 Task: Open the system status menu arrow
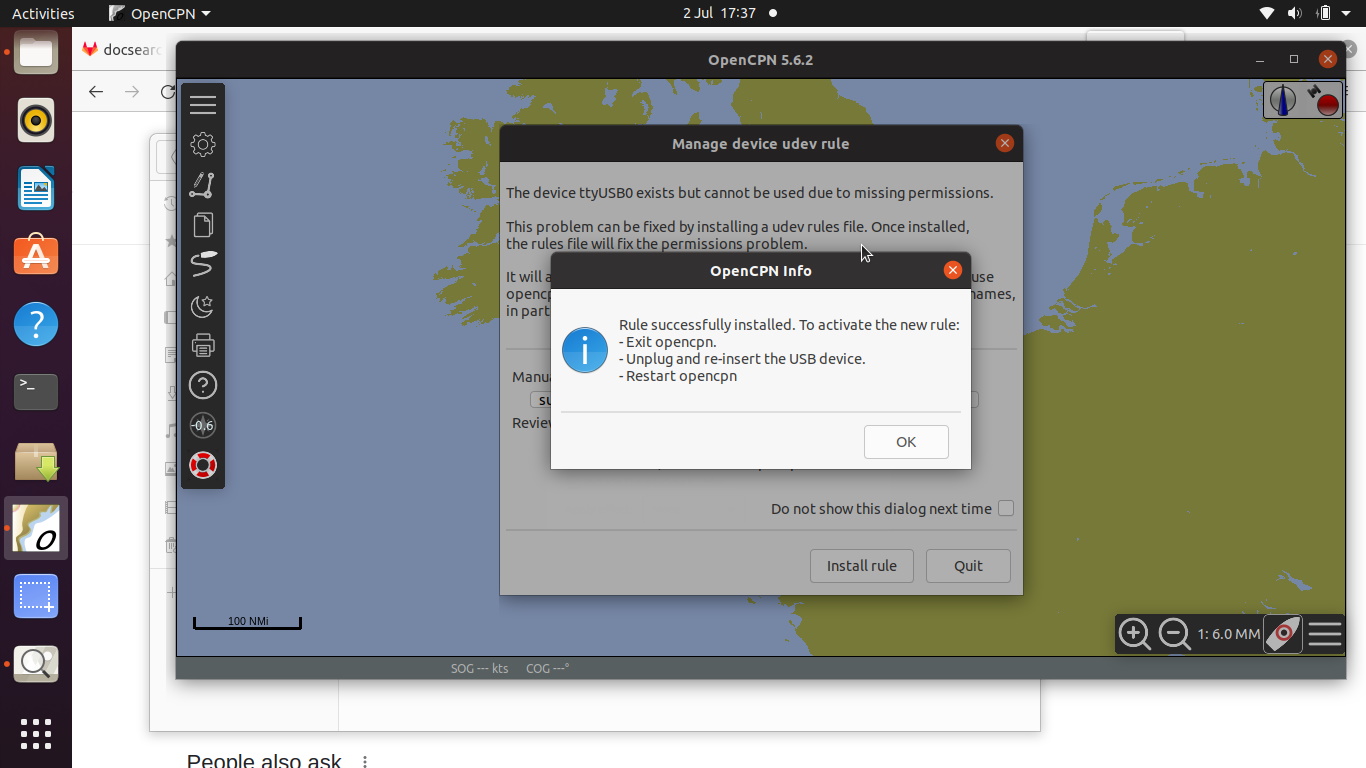coord(1349,14)
